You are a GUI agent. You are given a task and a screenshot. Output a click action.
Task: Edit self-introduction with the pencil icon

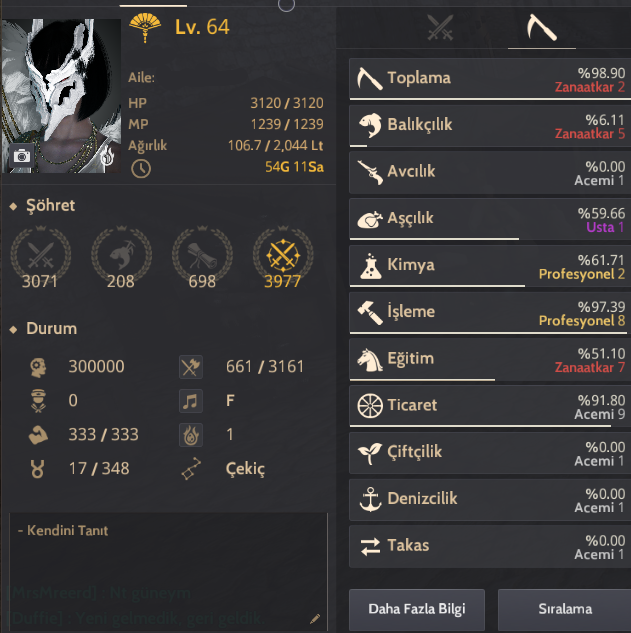315,618
